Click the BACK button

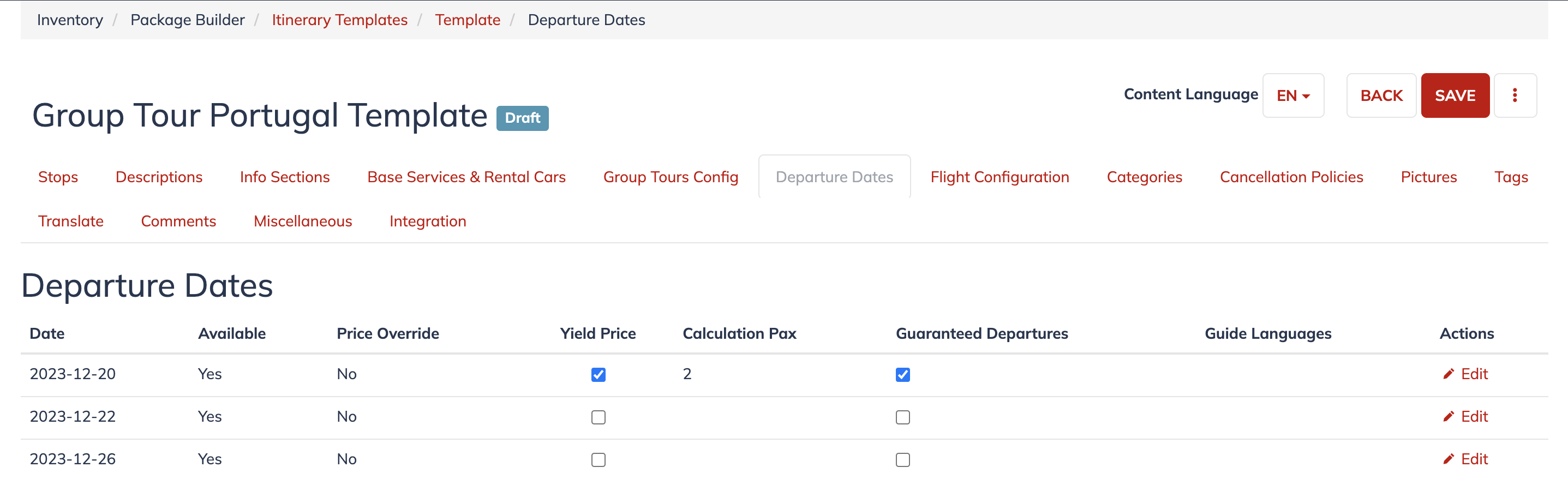[x=1381, y=95]
